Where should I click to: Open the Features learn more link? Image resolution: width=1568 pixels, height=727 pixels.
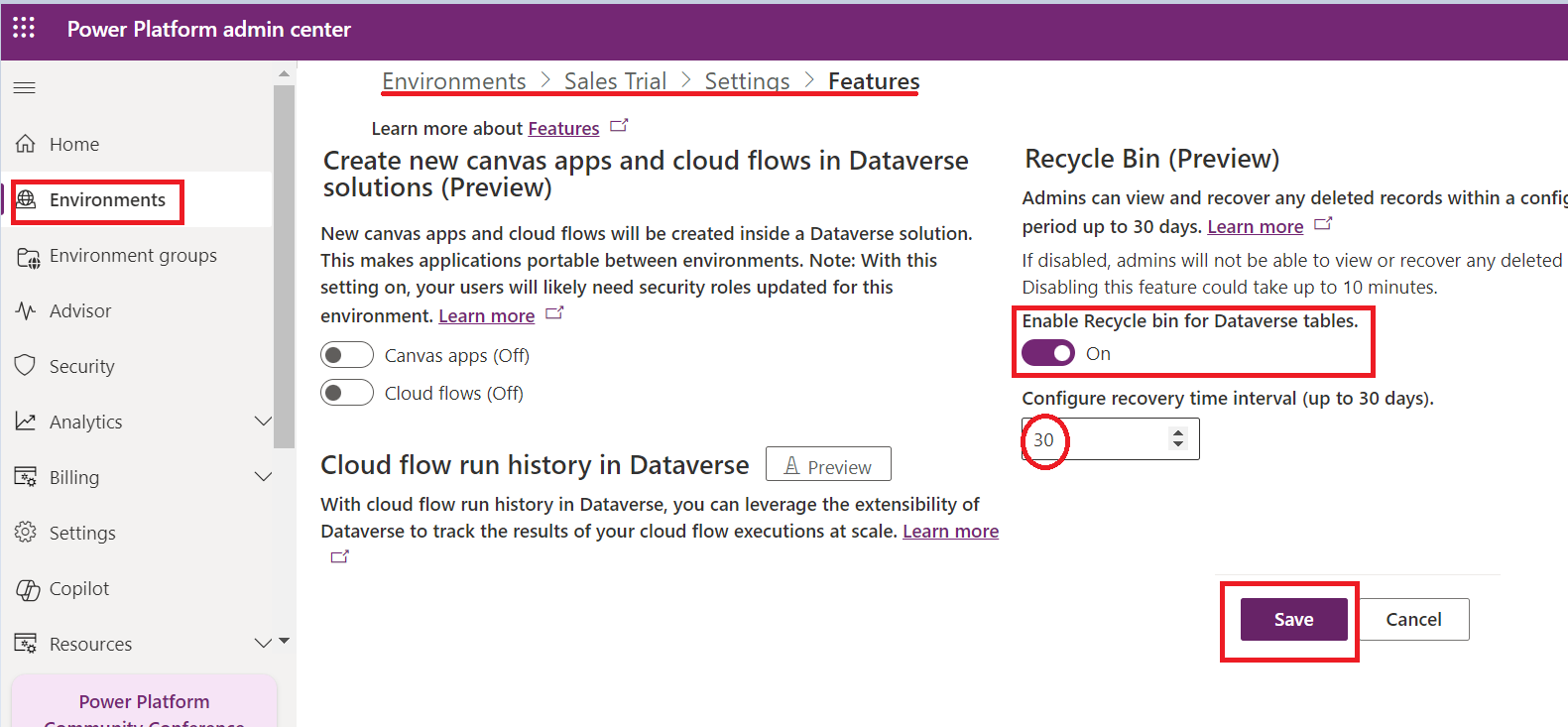(563, 128)
